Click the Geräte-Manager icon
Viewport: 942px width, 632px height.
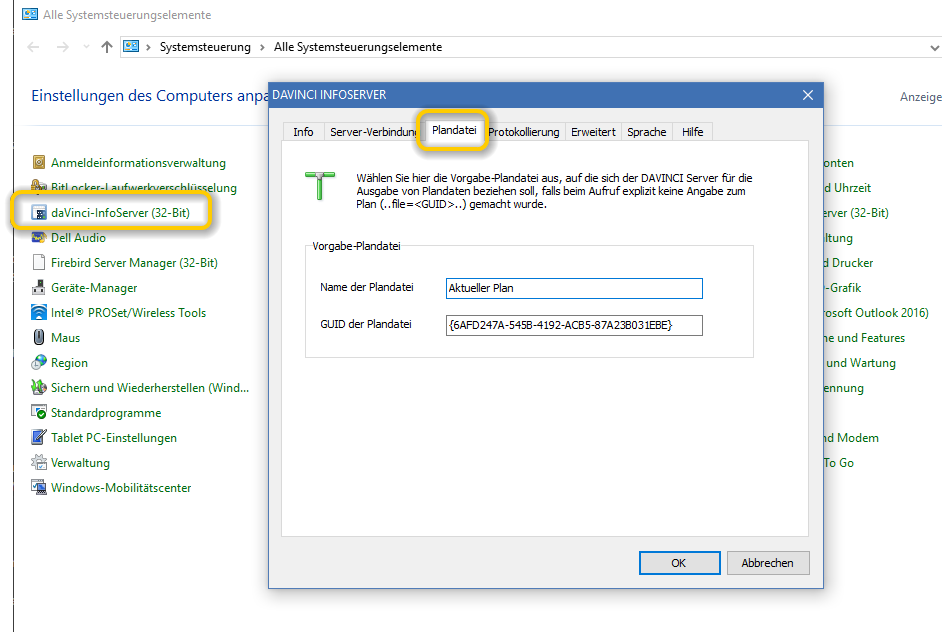click(x=39, y=288)
